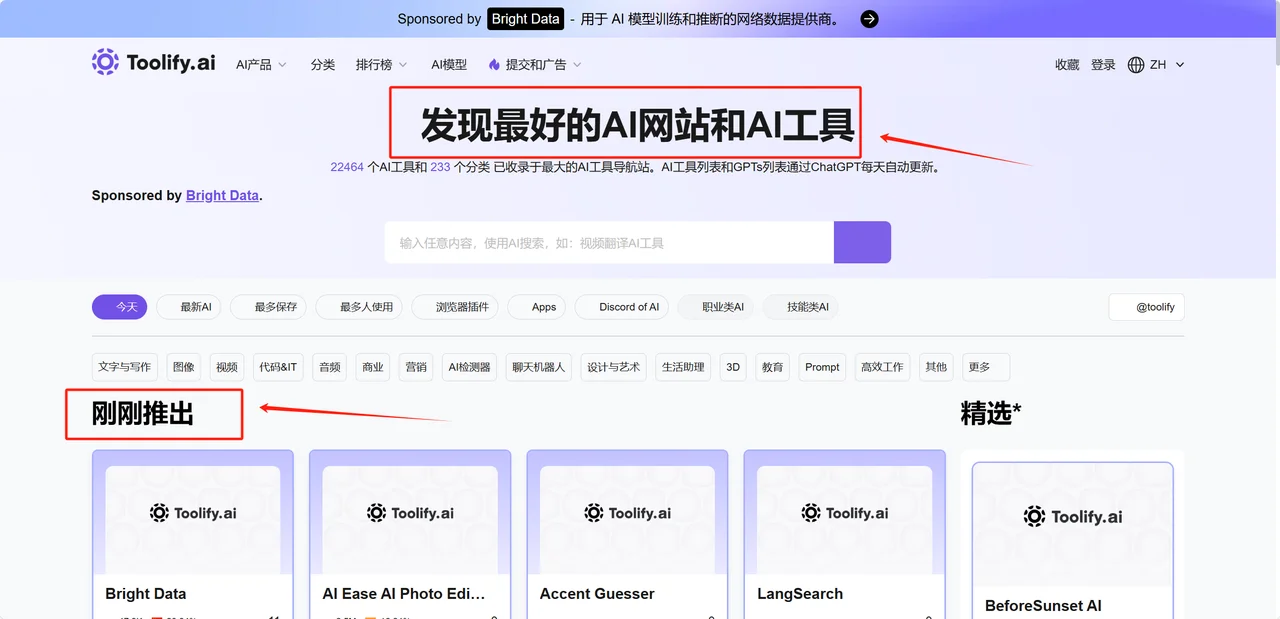Image resolution: width=1280 pixels, height=619 pixels.
Task: Click the BeforeSunset AI card title
Action: click(1043, 606)
